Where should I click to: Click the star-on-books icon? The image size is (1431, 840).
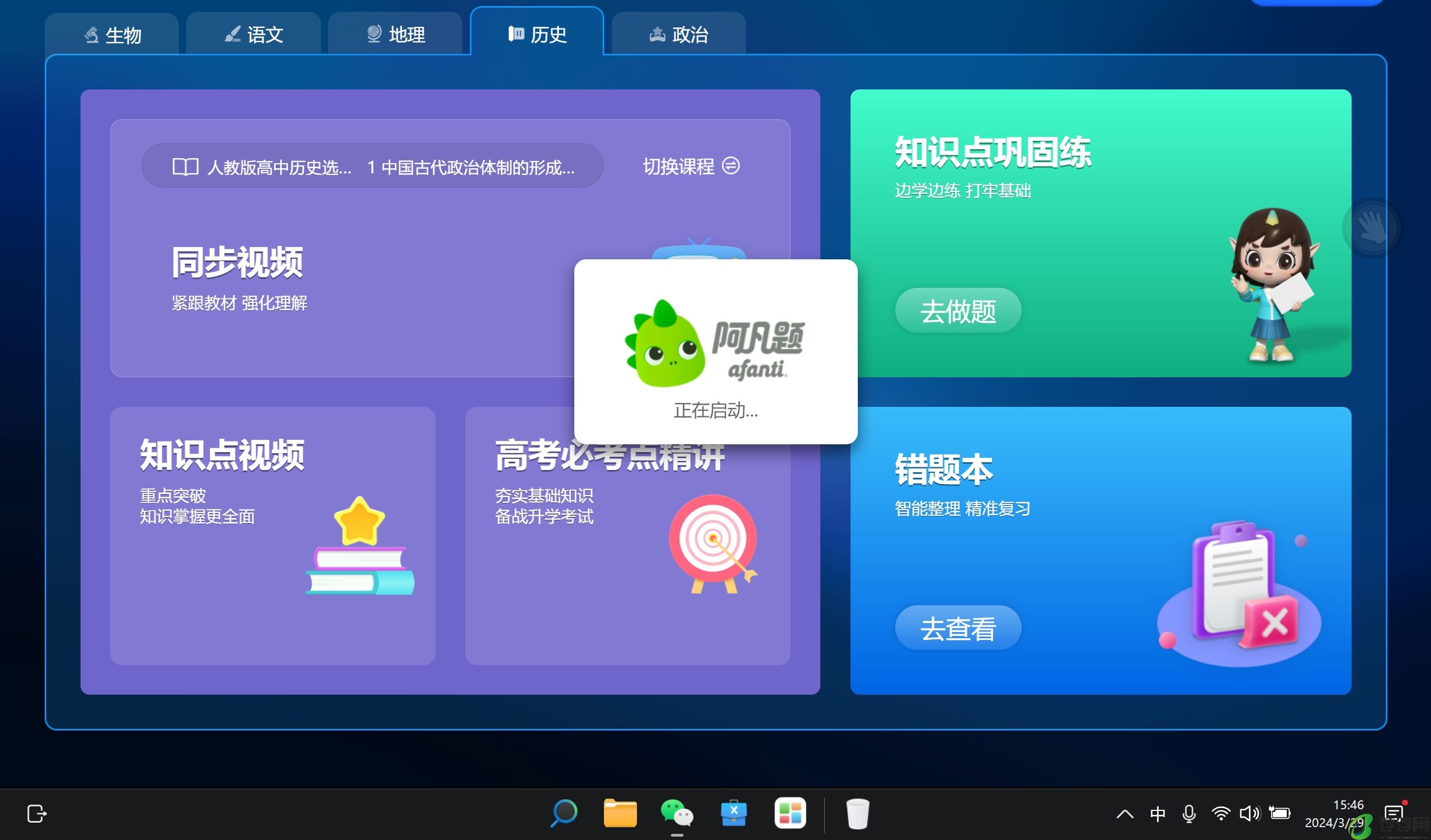(360, 545)
